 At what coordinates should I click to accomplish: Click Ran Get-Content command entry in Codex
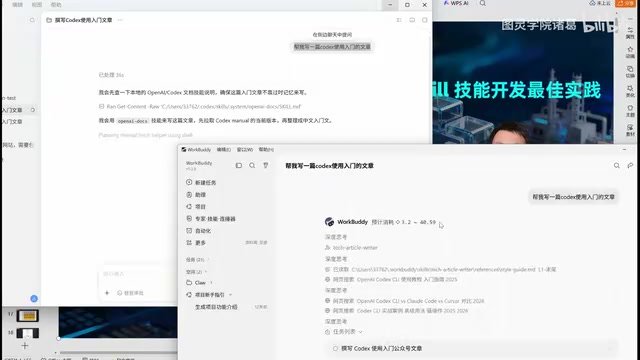[200, 107]
